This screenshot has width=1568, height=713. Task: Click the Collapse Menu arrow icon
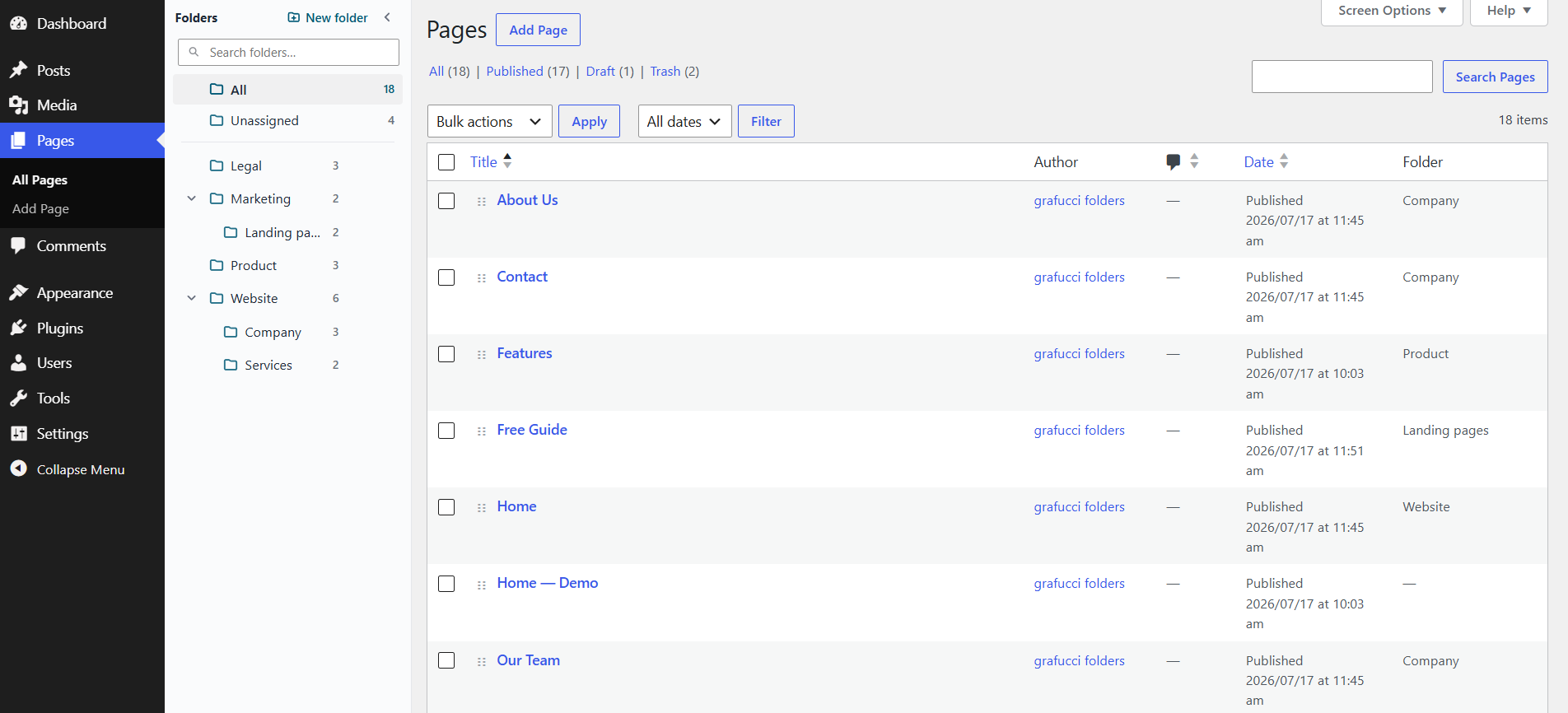[18, 469]
